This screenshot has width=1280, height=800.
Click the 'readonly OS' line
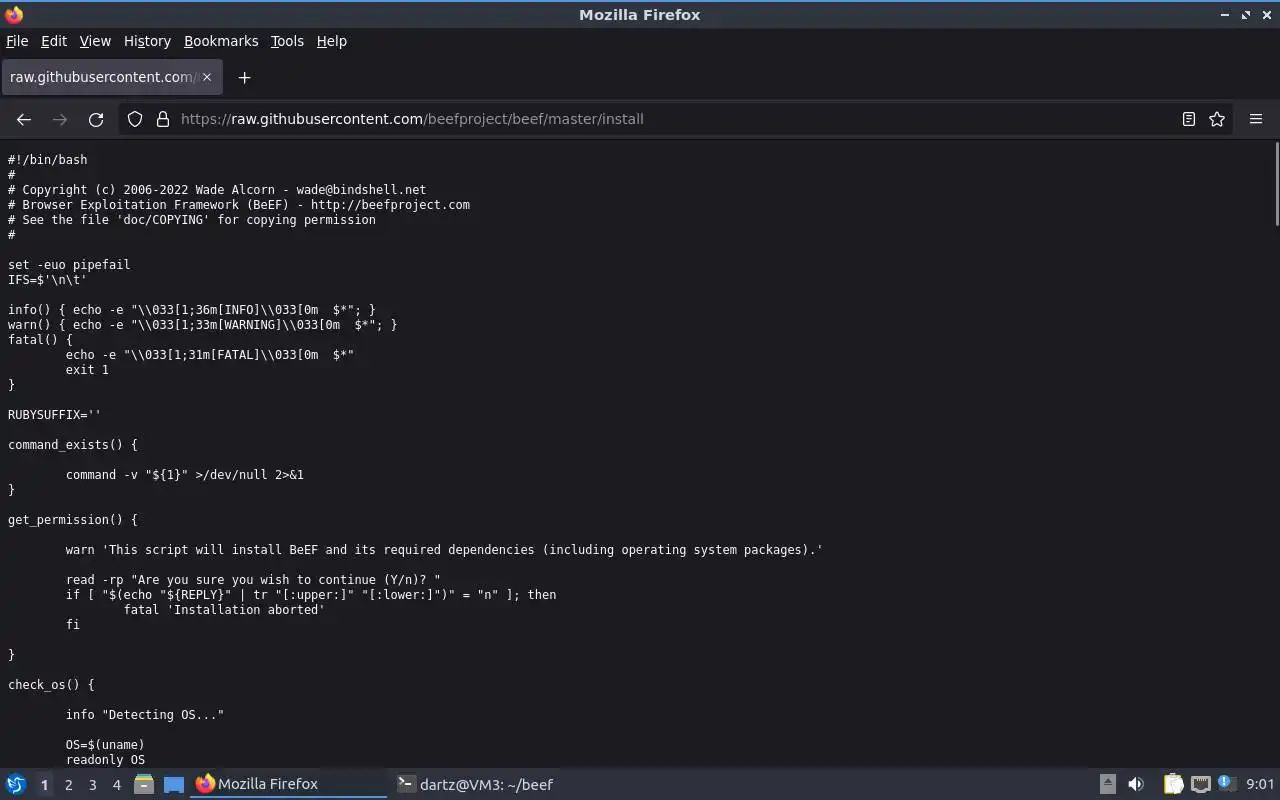[x=105, y=760]
